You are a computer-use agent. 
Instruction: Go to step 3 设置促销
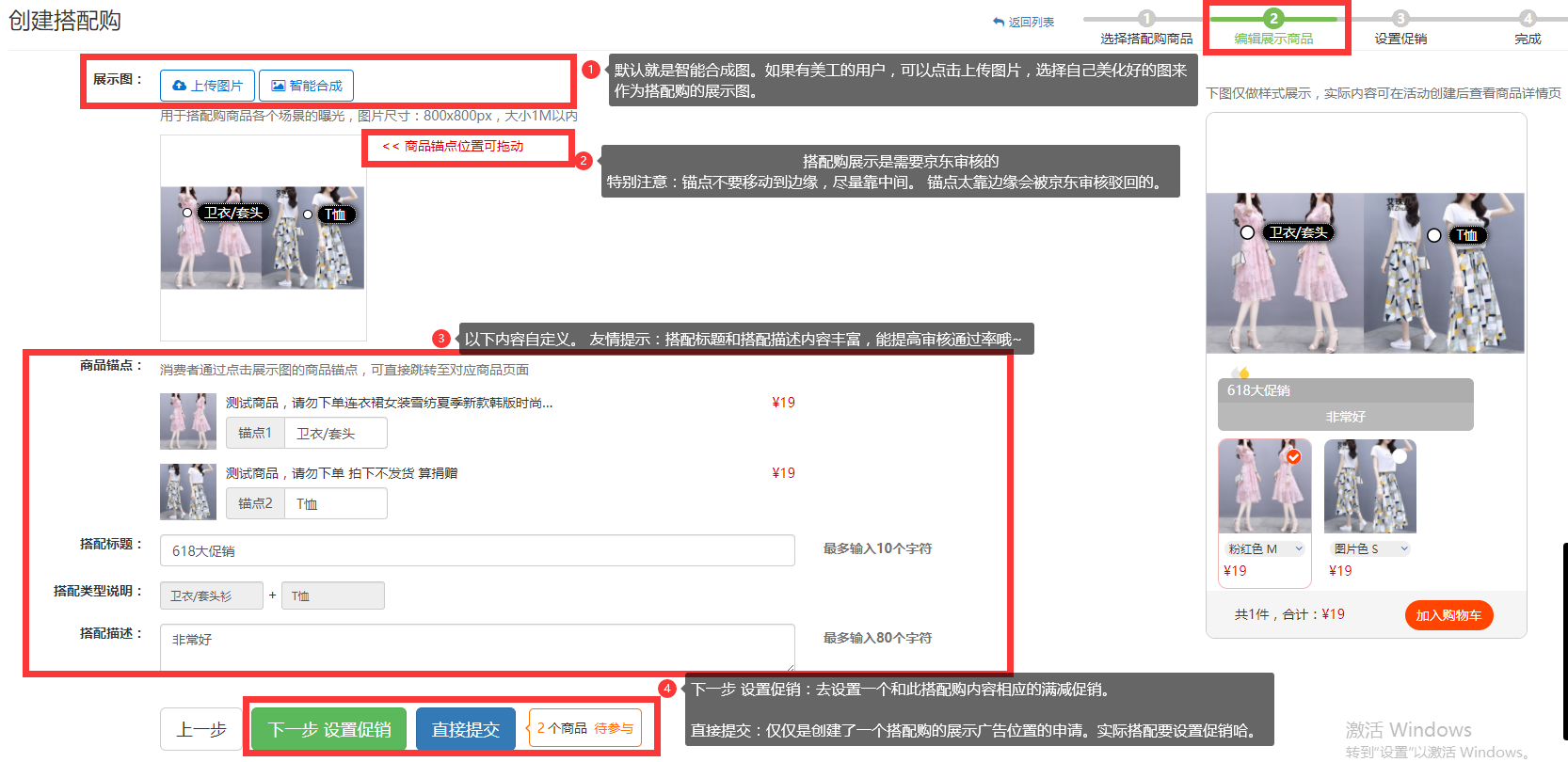pyautogui.click(x=1400, y=19)
